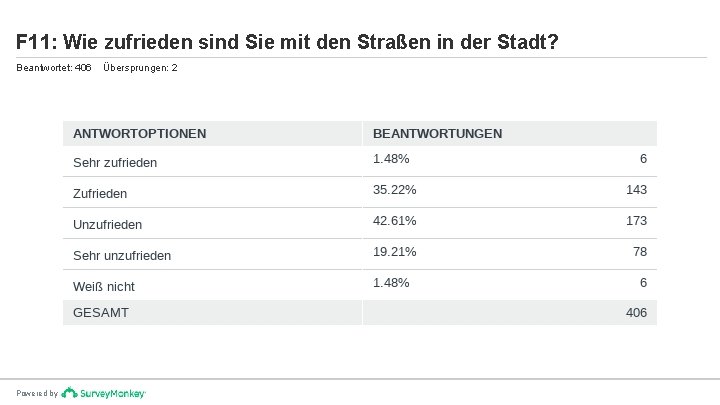This screenshot has height=405, width=720.
Task: Select the Zufrieden row label
Action: 100,194
